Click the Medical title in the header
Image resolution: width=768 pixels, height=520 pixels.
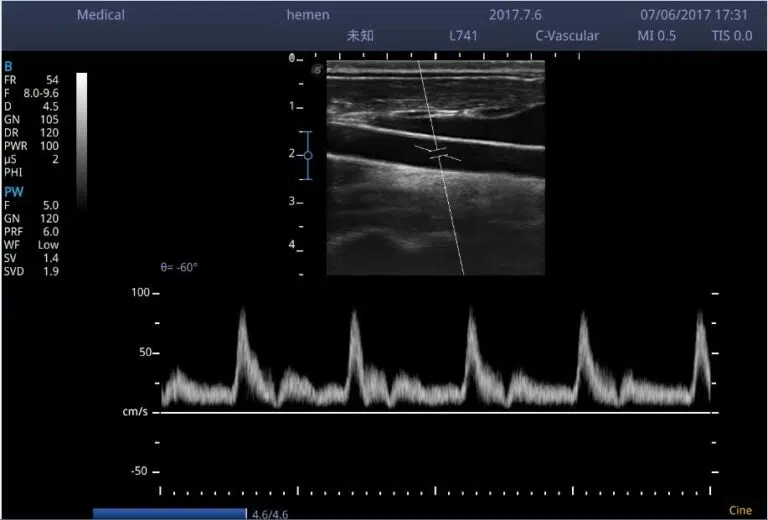point(101,15)
